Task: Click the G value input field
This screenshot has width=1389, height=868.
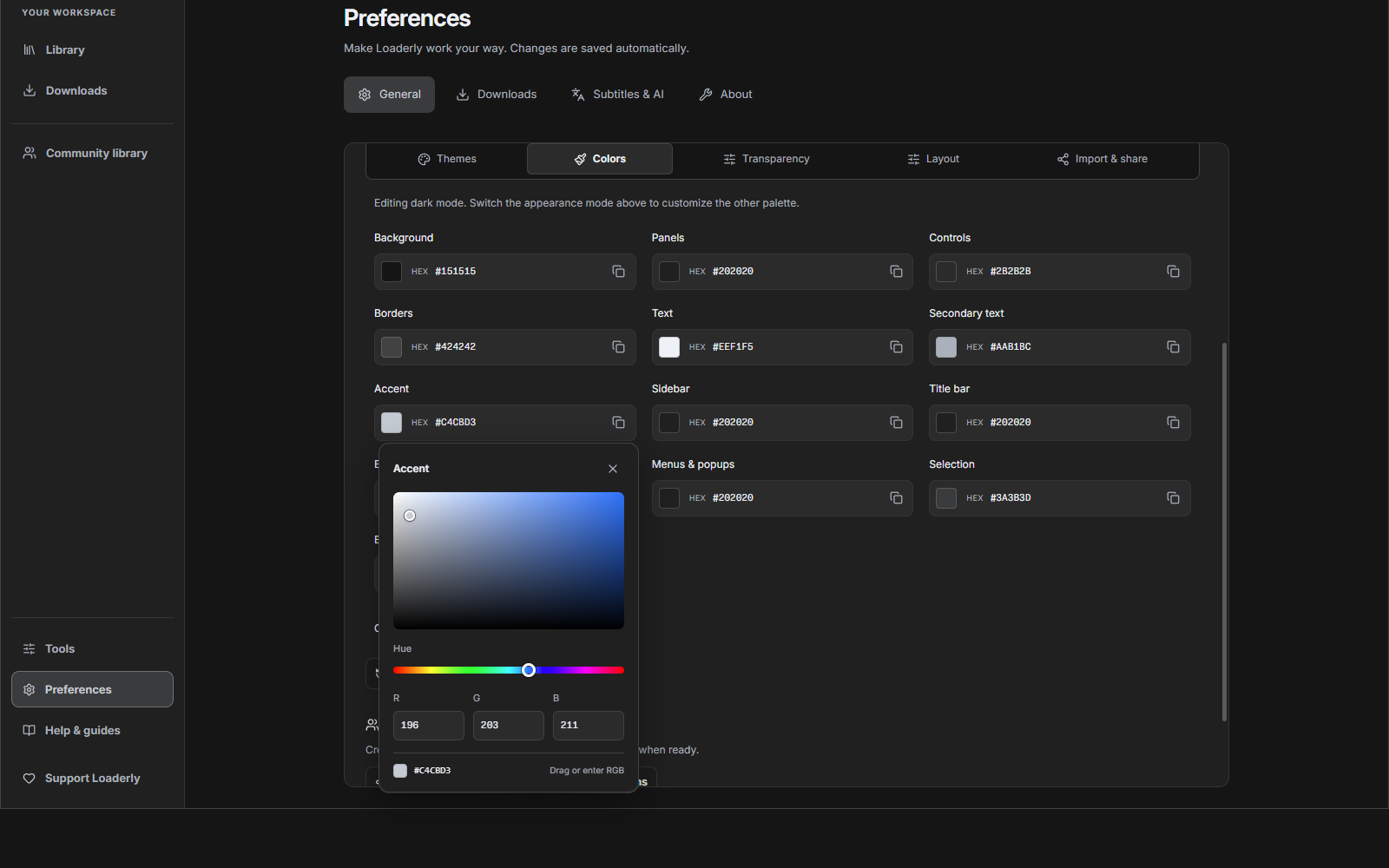Action: (509, 726)
